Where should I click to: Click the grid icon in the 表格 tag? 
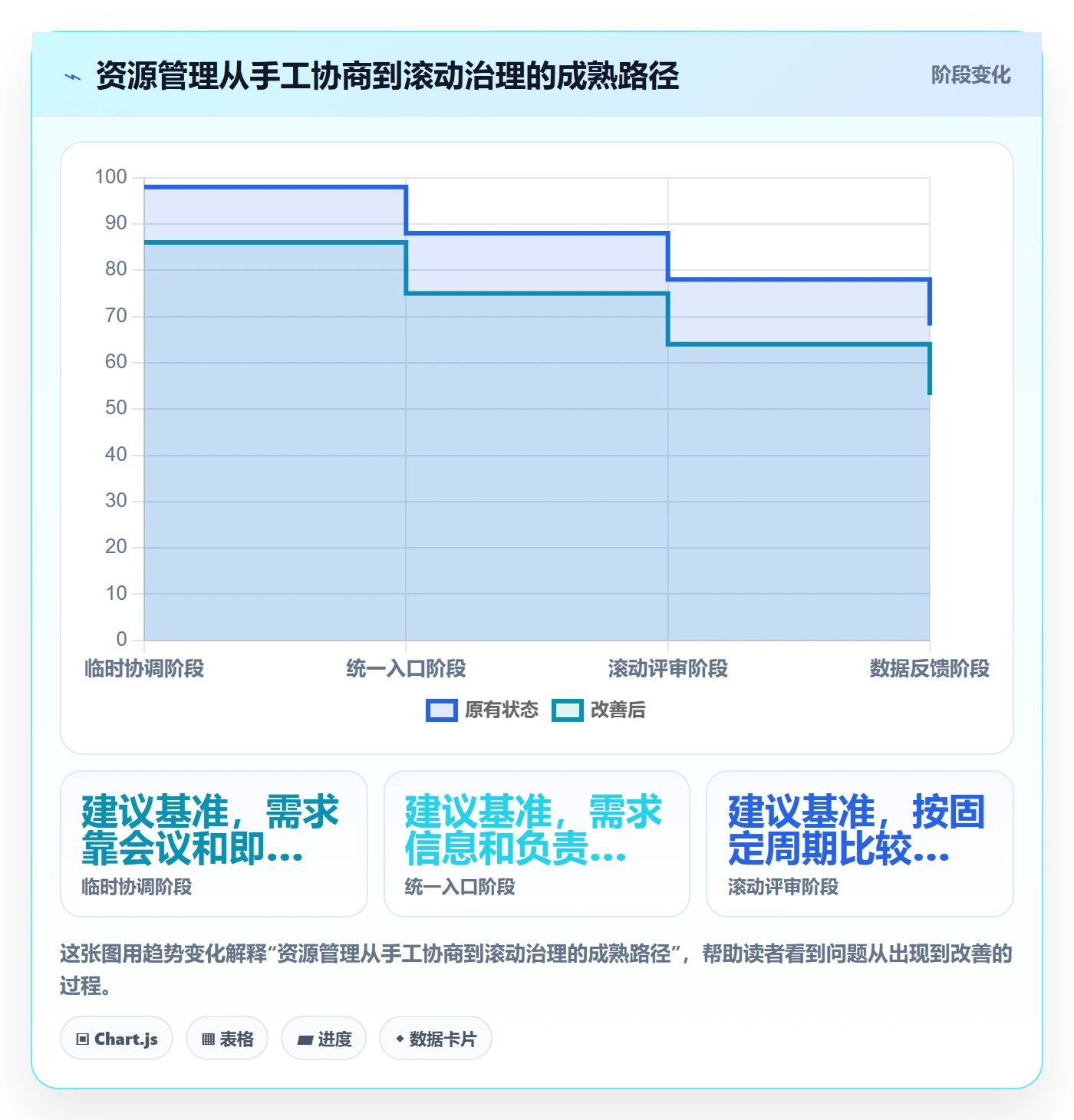click(209, 1039)
